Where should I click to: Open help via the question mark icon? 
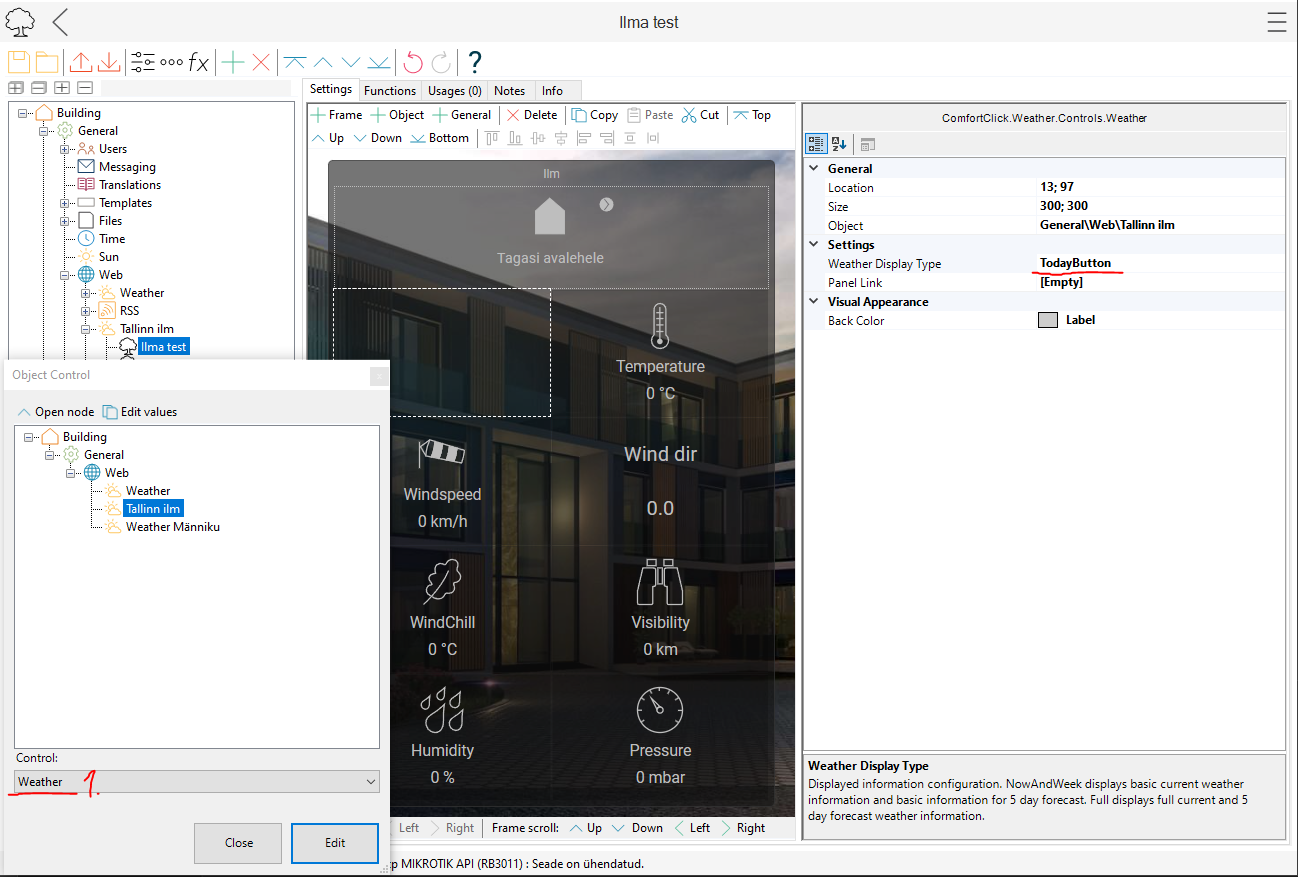[475, 62]
